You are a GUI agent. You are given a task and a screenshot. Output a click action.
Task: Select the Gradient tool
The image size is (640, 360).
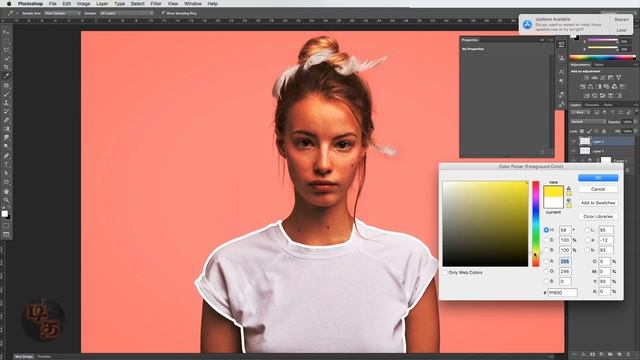(x=6, y=129)
